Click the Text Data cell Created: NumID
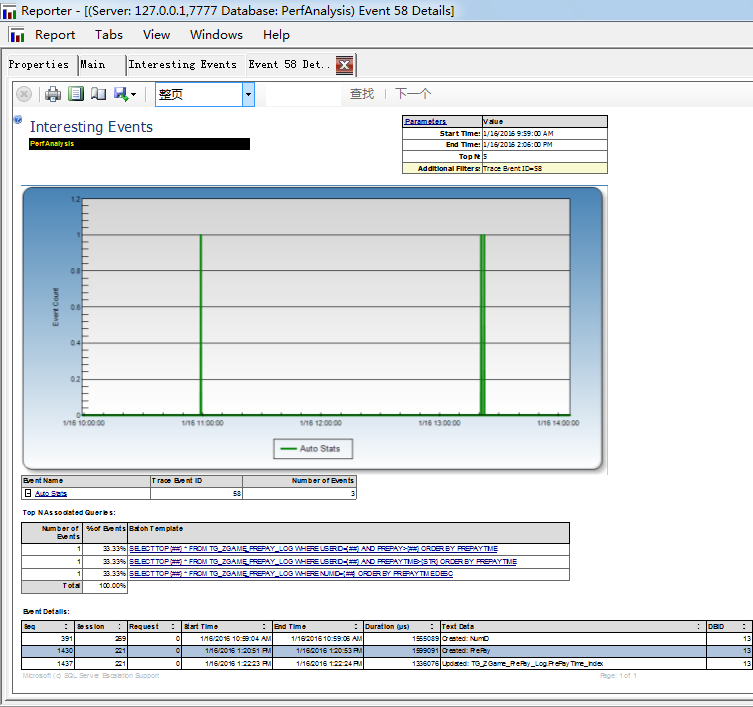This screenshot has width=753, height=707. pyautogui.click(x=573, y=639)
